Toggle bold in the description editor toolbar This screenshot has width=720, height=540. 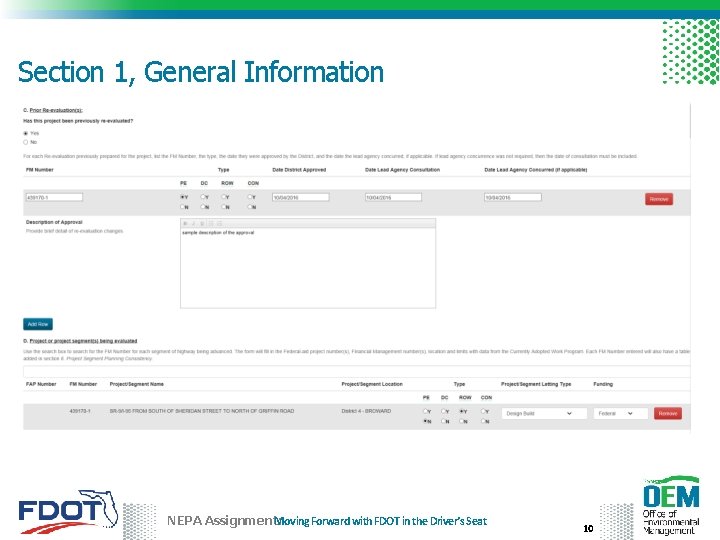click(185, 224)
